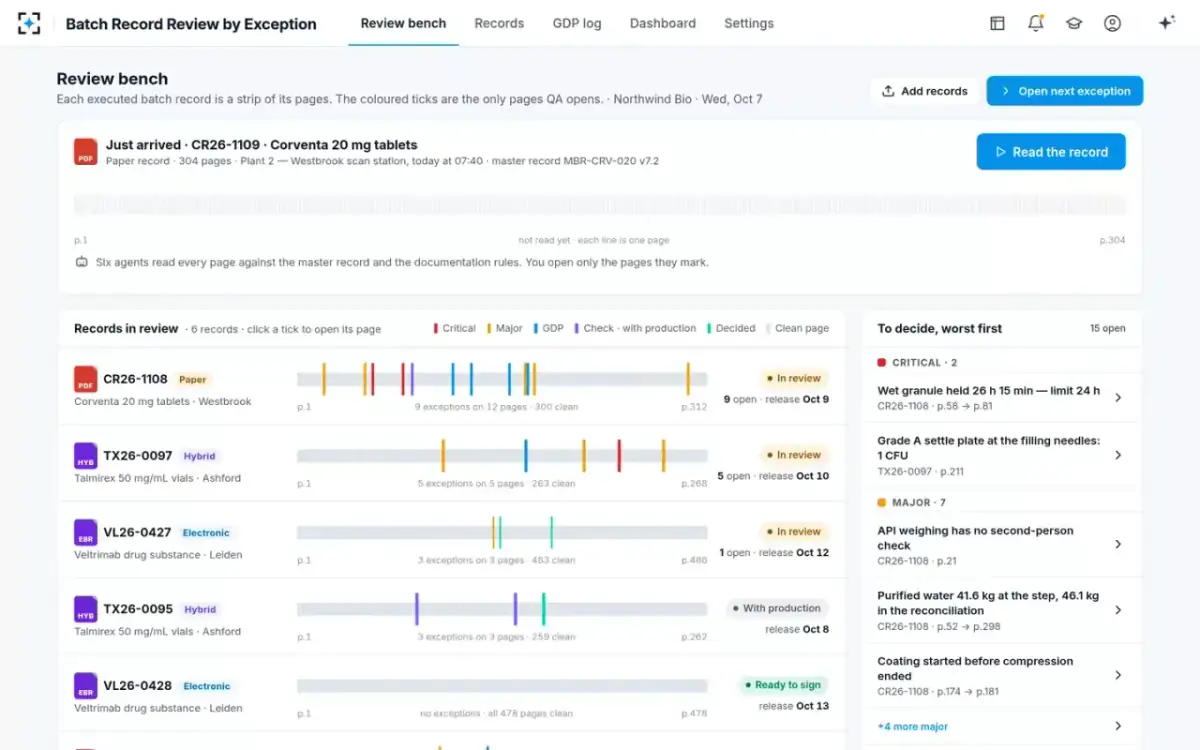Click the PDF icon of CR26-1109

pos(86,152)
